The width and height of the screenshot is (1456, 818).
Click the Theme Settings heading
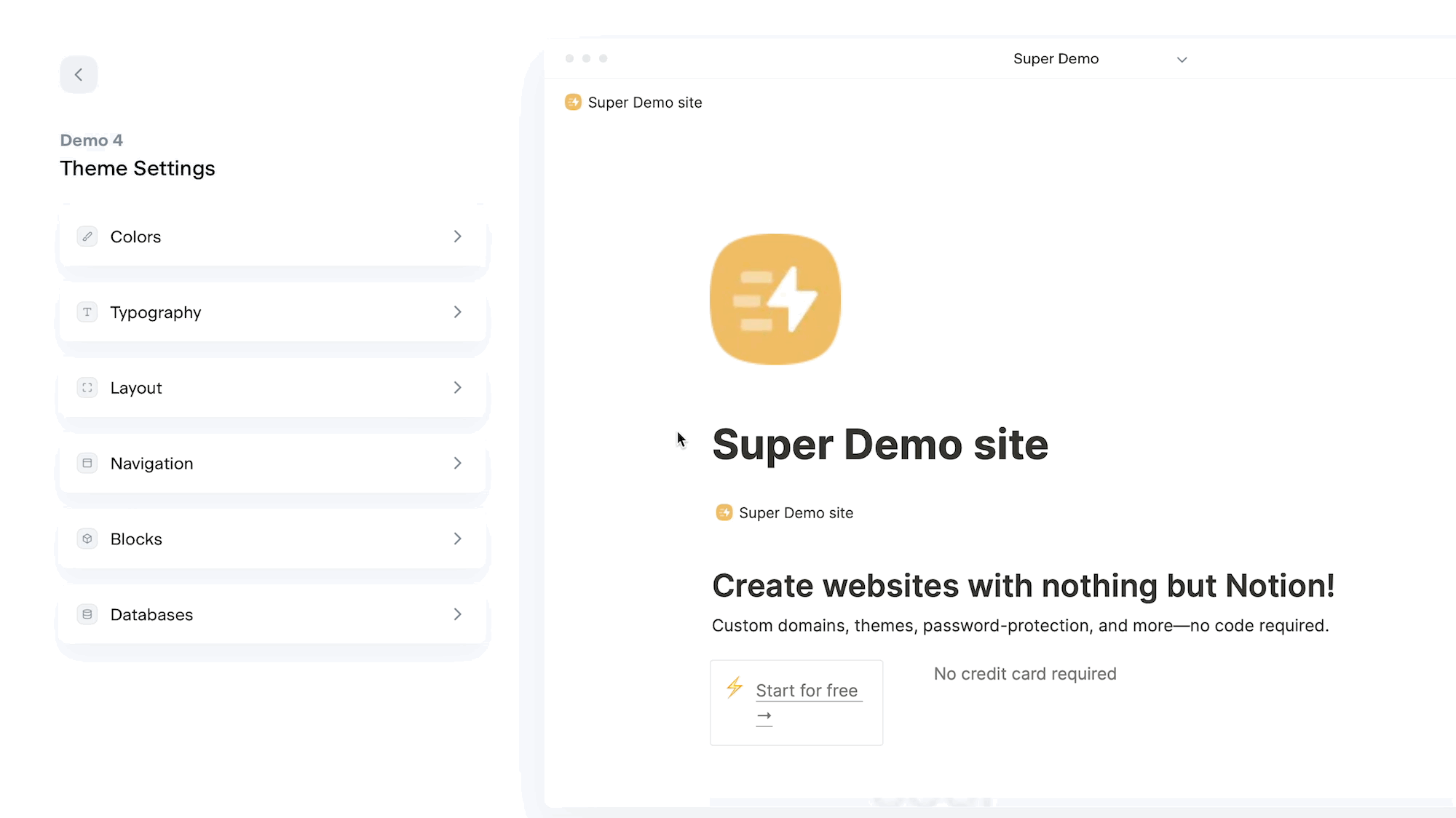tap(138, 169)
